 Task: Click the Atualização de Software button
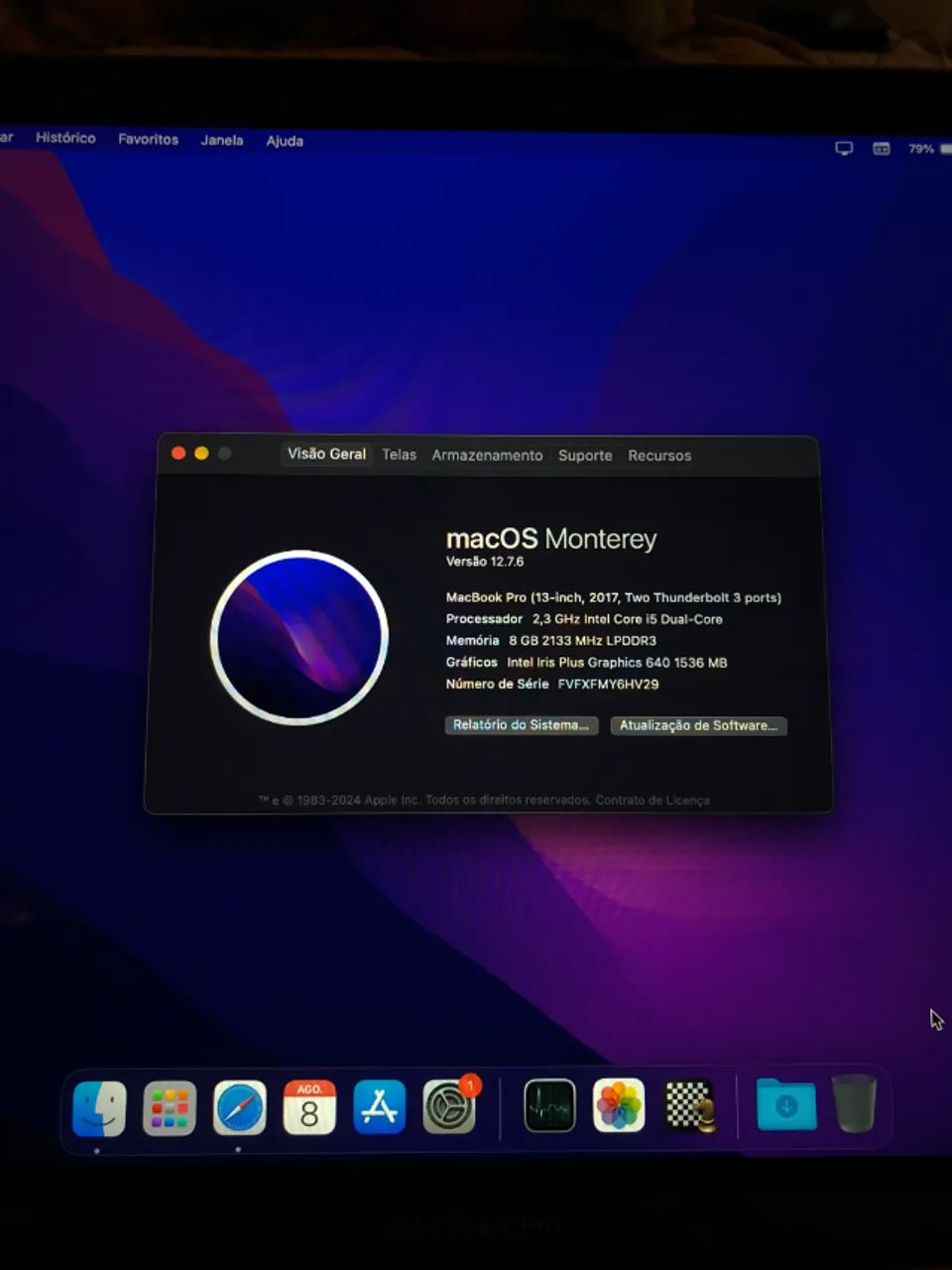[x=698, y=726]
